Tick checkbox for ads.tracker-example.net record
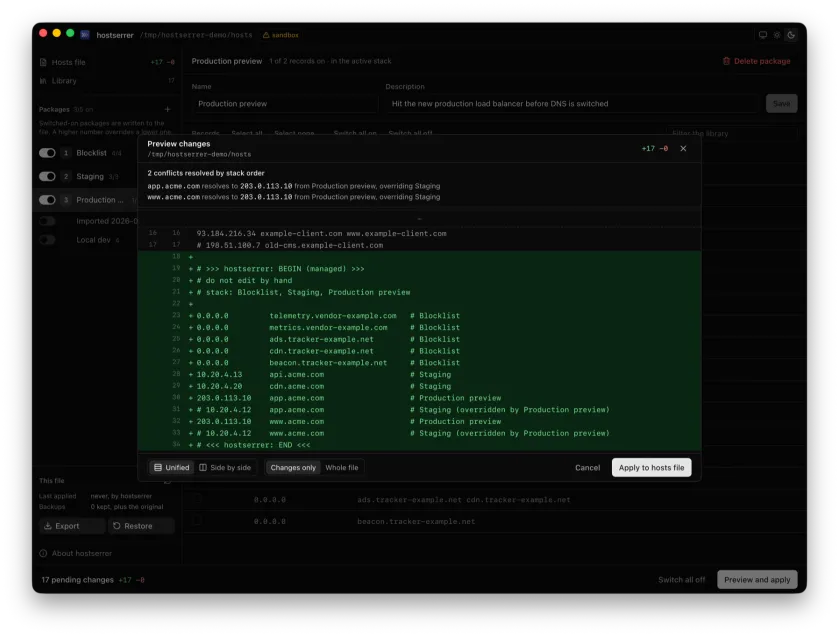The image size is (840, 637). point(198,499)
